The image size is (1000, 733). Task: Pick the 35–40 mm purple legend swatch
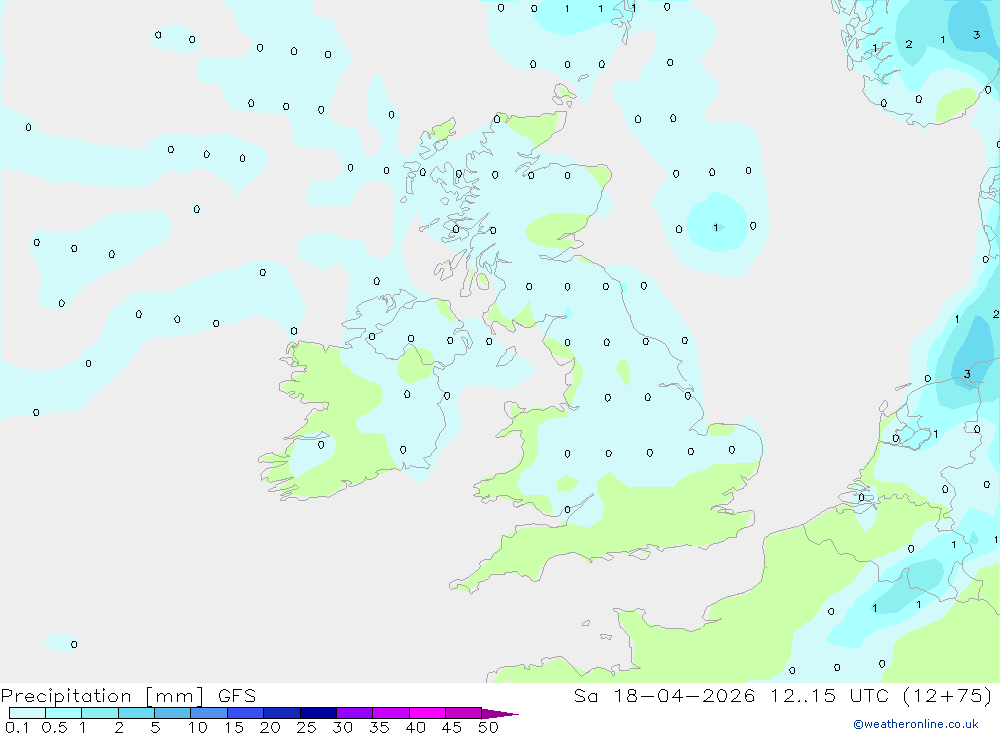pyautogui.click(x=391, y=713)
